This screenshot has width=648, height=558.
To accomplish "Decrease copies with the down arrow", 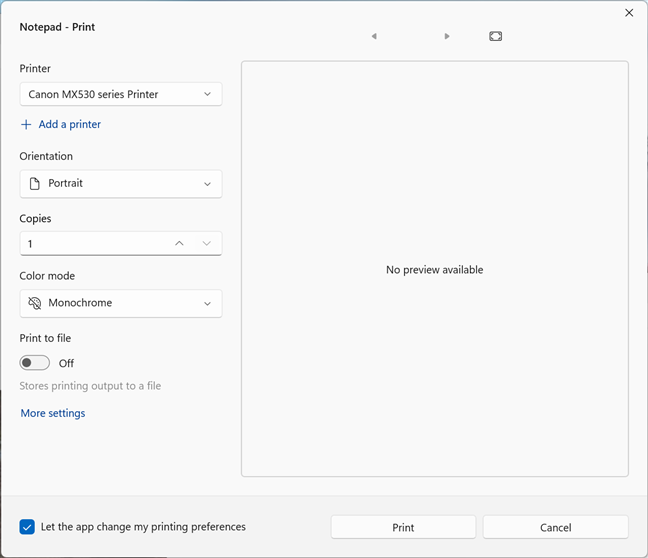I will 207,243.
